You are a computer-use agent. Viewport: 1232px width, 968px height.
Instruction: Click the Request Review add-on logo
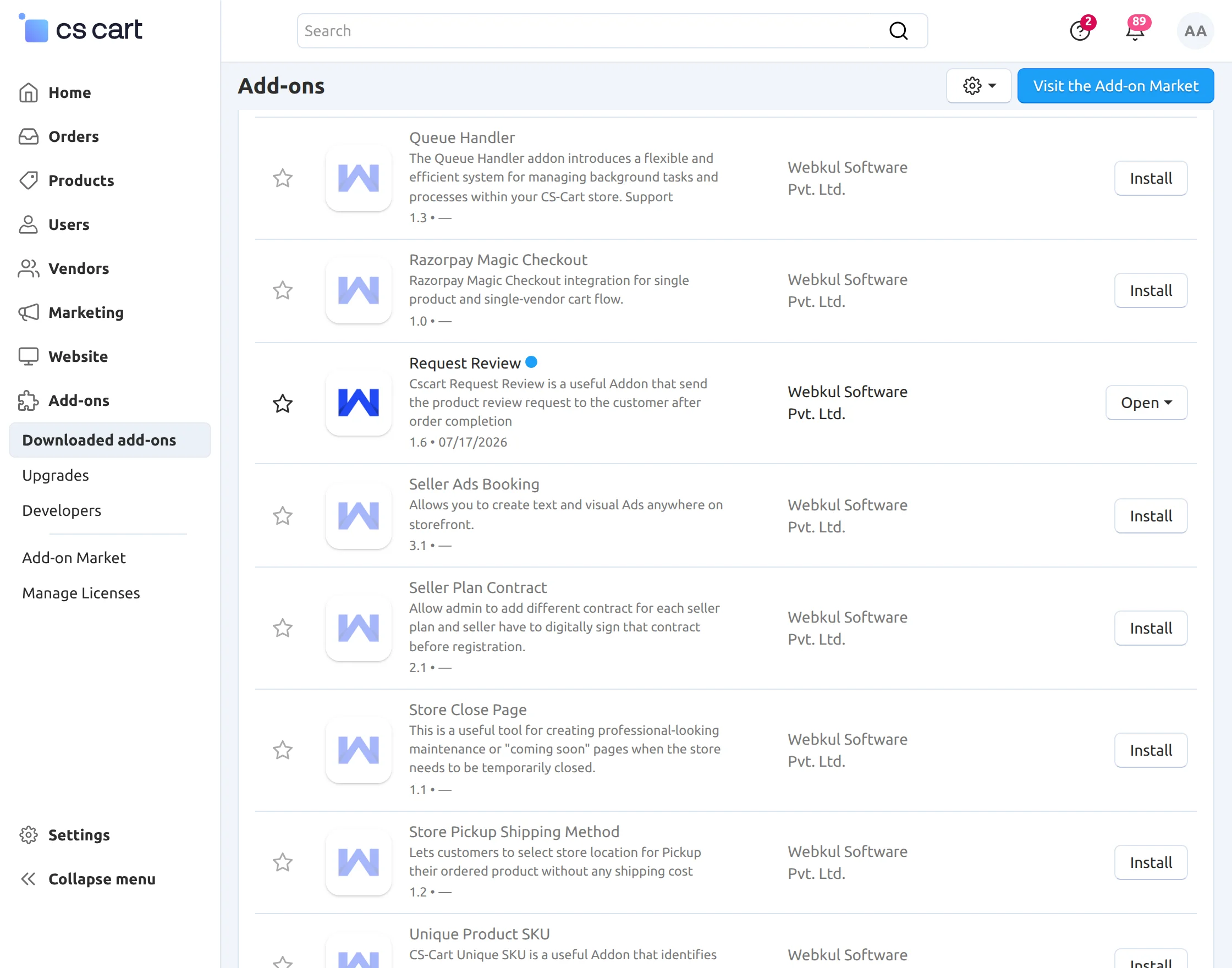[x=358, y=403]
